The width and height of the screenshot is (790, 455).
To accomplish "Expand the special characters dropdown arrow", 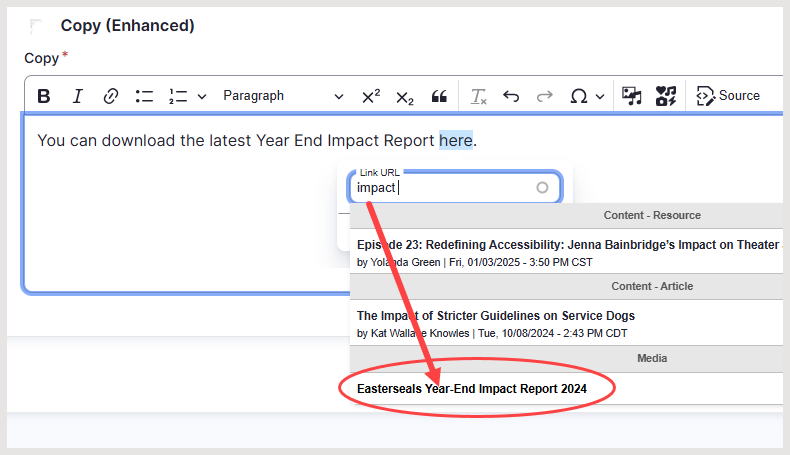I will [600, 96].
